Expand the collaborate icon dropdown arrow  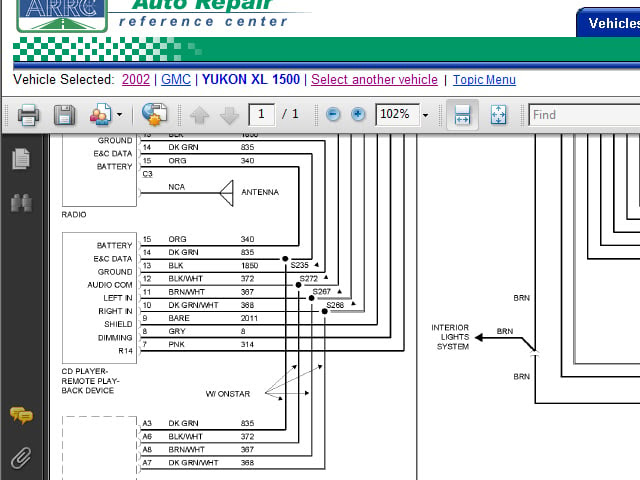[x=120, y=115]
